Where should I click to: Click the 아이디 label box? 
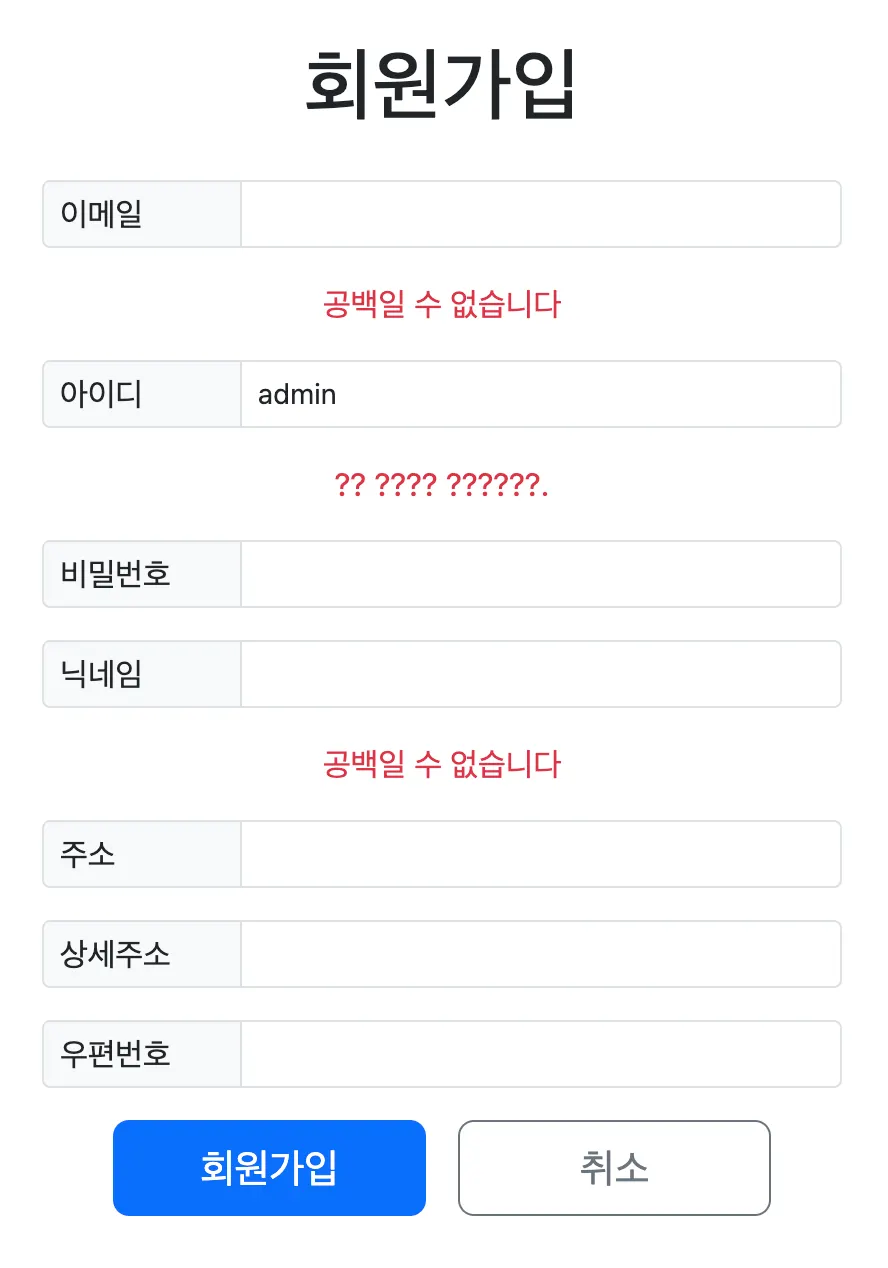[x=141, y=394]
